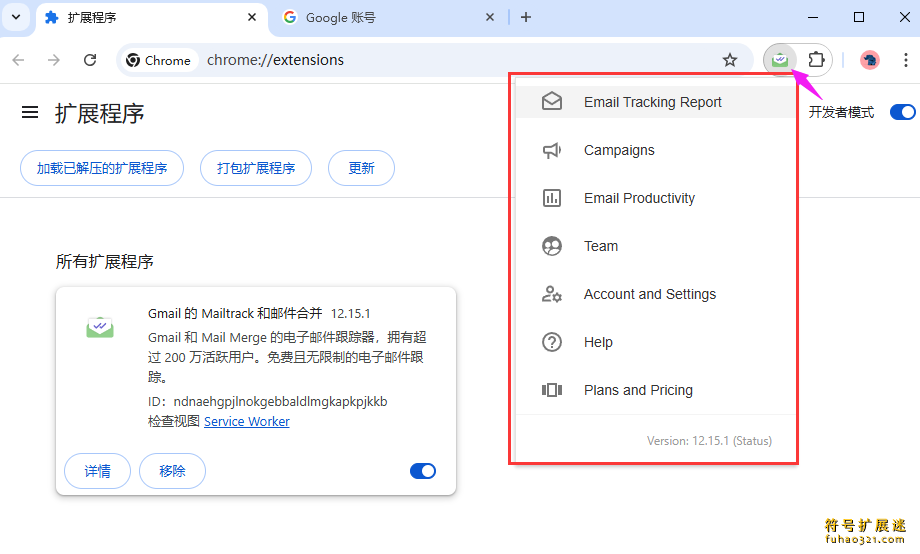Viewport: 920px width, 554px height.
Task: Switch to the Google 账号 tab
Action: click(390, 18)
